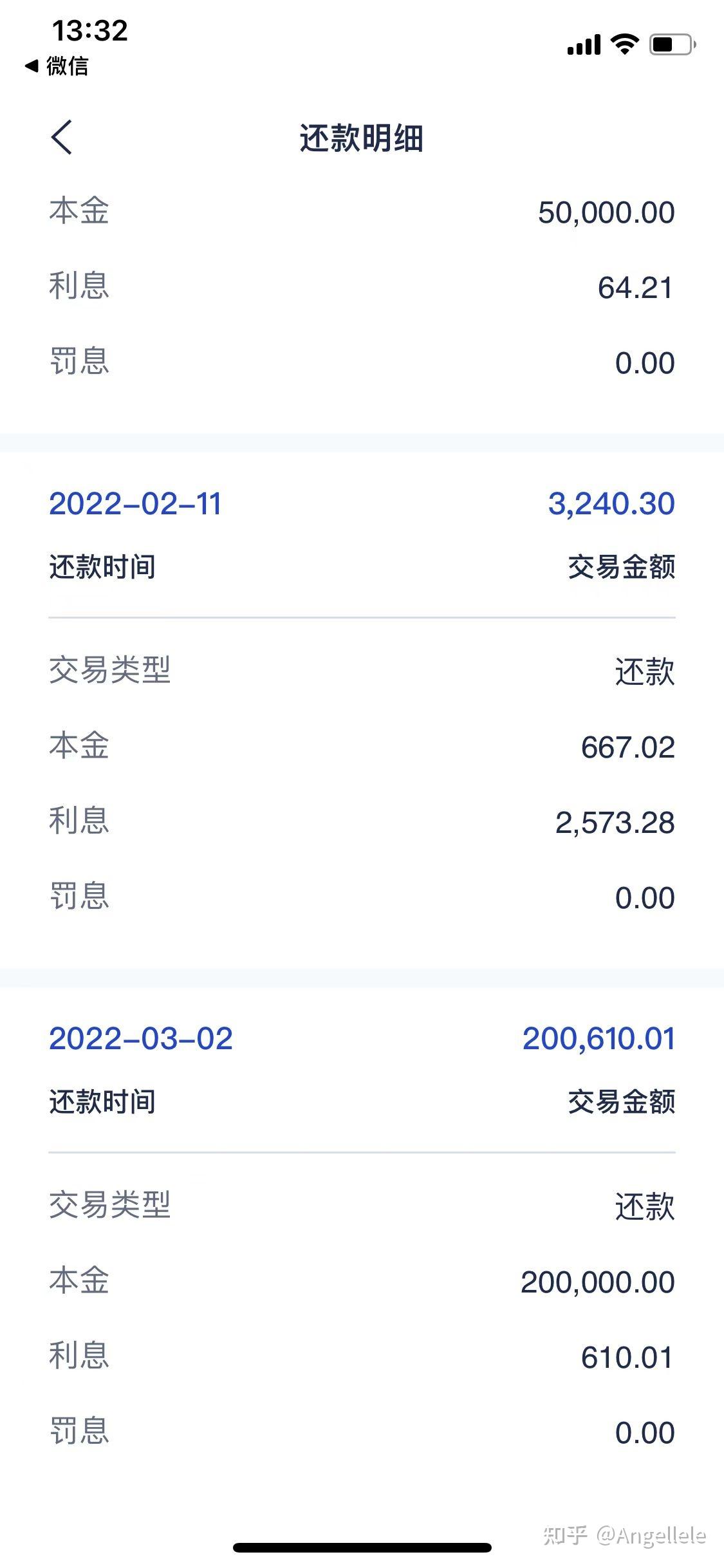Return to WeChat via top-left link
This screenshot has width=724, height=1568.
point(66,66)
